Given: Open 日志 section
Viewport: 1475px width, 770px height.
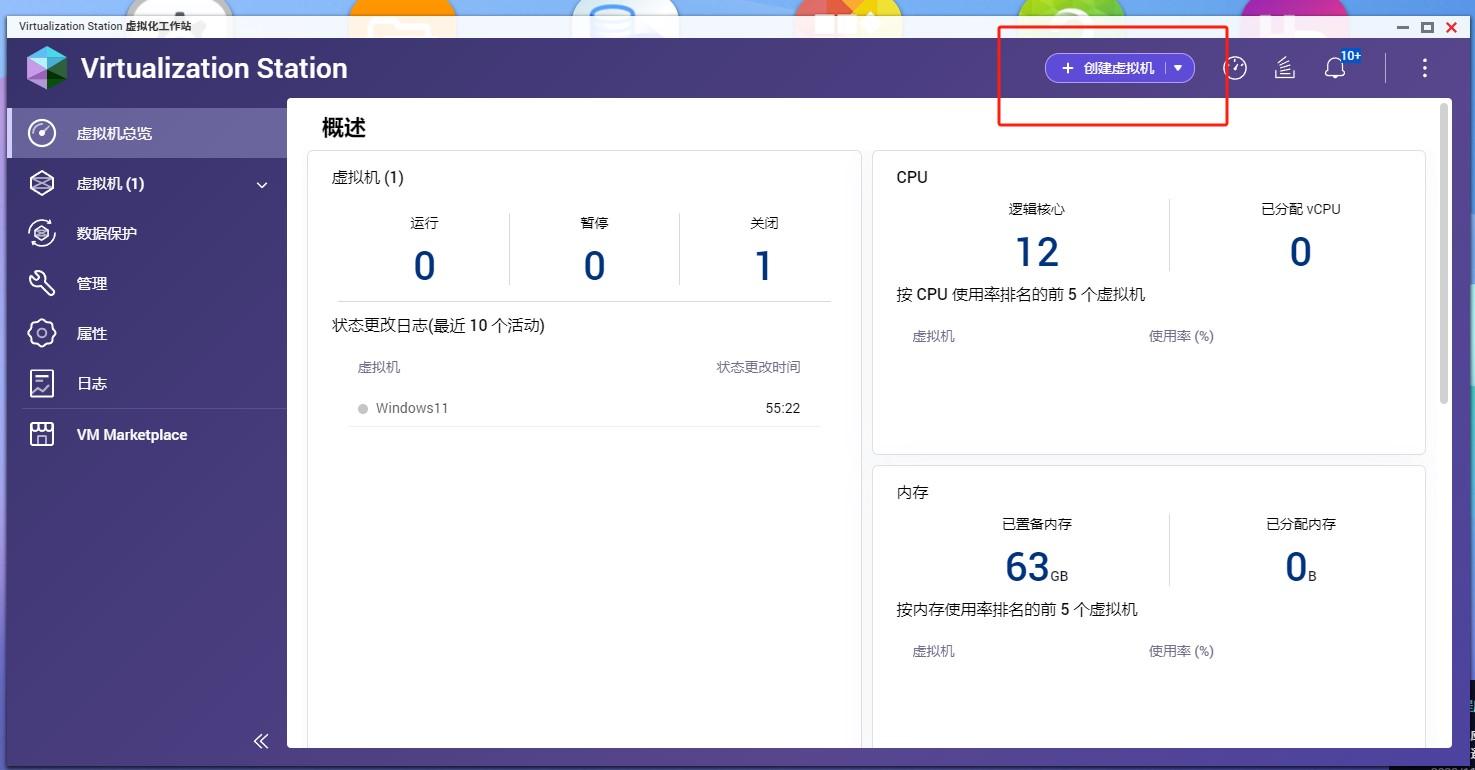Looking at the screenshot, I should (x=147, y=383).
